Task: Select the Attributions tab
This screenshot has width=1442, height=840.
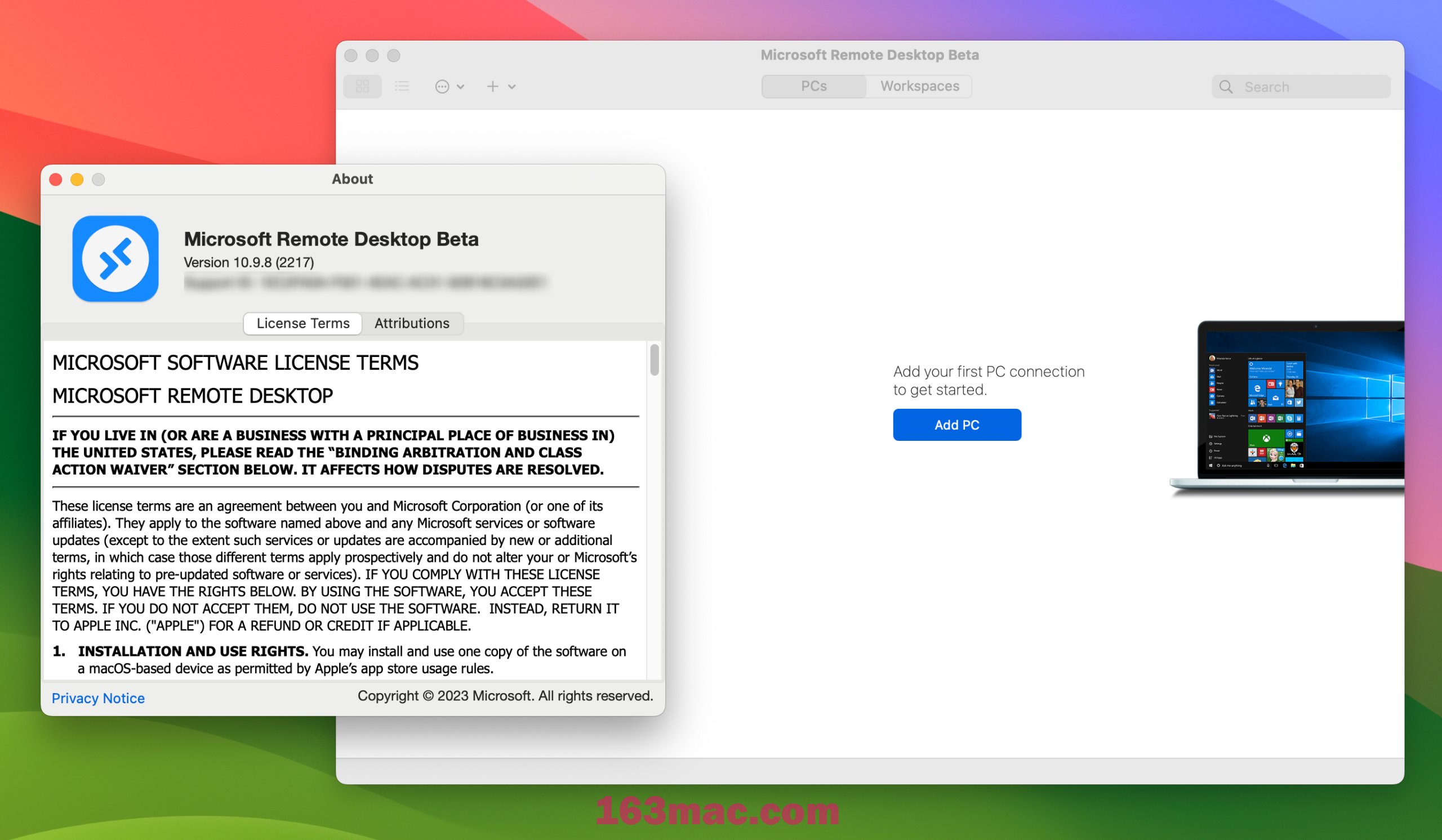Action: coord(412,322)
